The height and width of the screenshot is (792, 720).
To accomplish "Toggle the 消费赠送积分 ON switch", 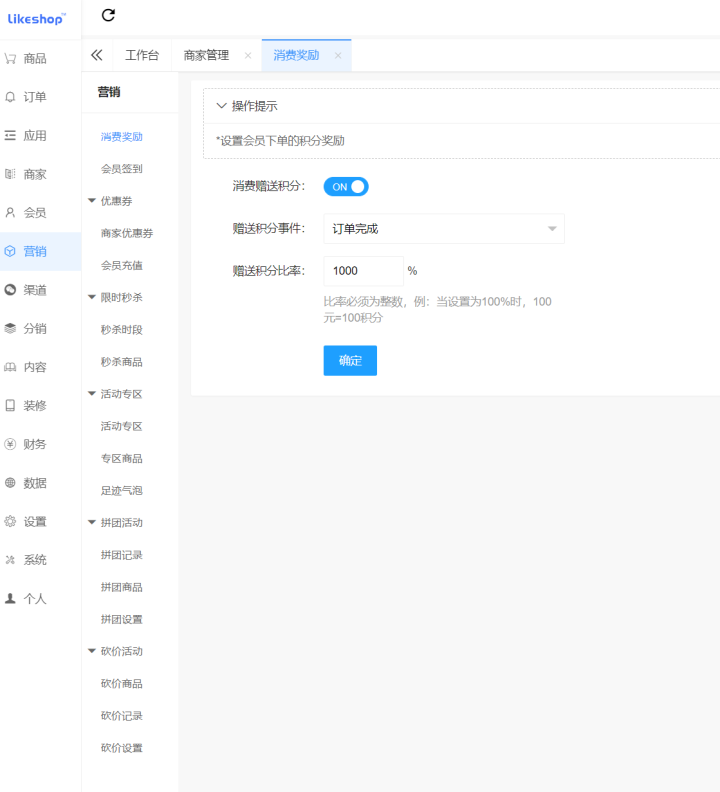I will click(x=346, y=187).
